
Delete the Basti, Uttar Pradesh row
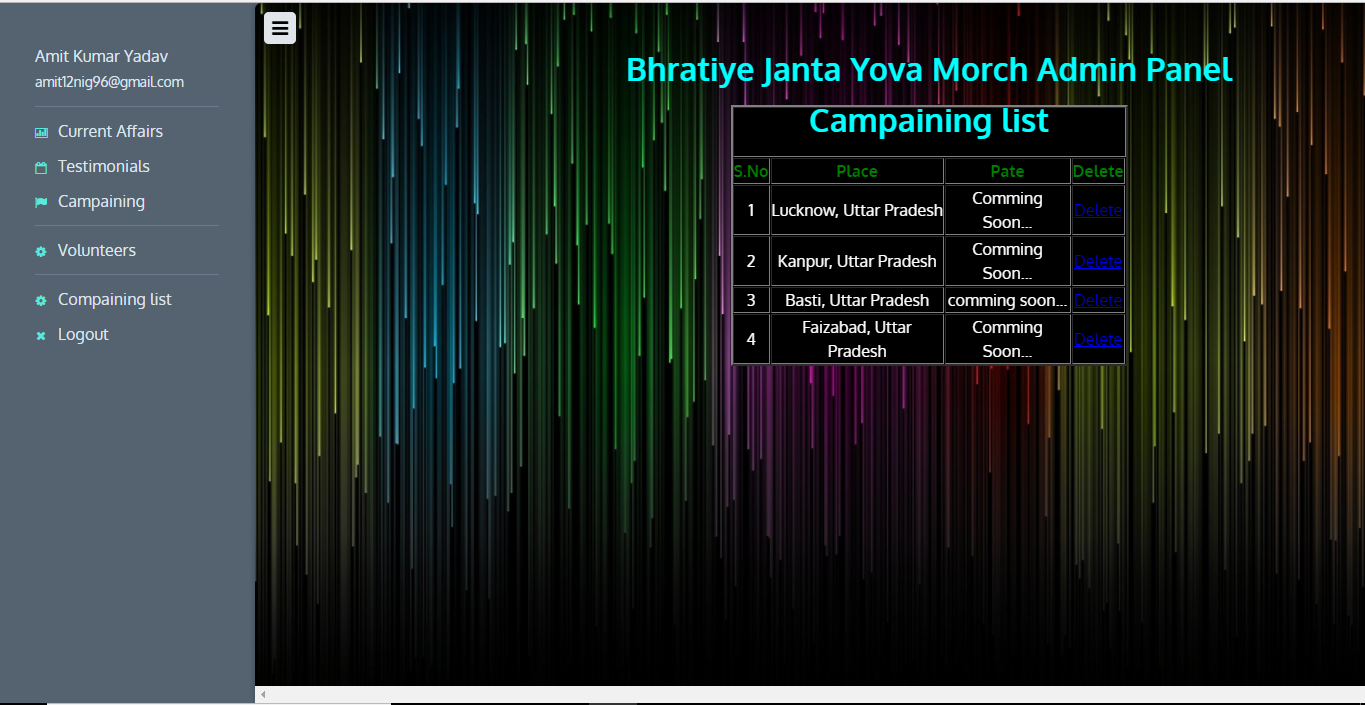[1098, 300]
